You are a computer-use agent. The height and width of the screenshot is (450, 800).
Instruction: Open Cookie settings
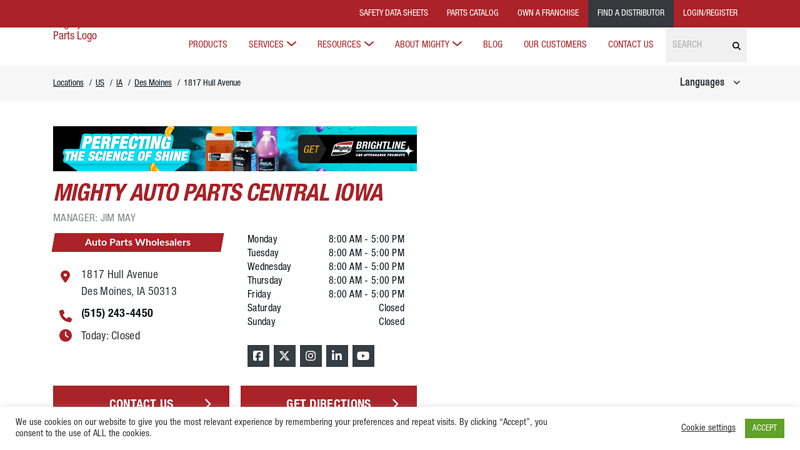[x=708, y=428]
